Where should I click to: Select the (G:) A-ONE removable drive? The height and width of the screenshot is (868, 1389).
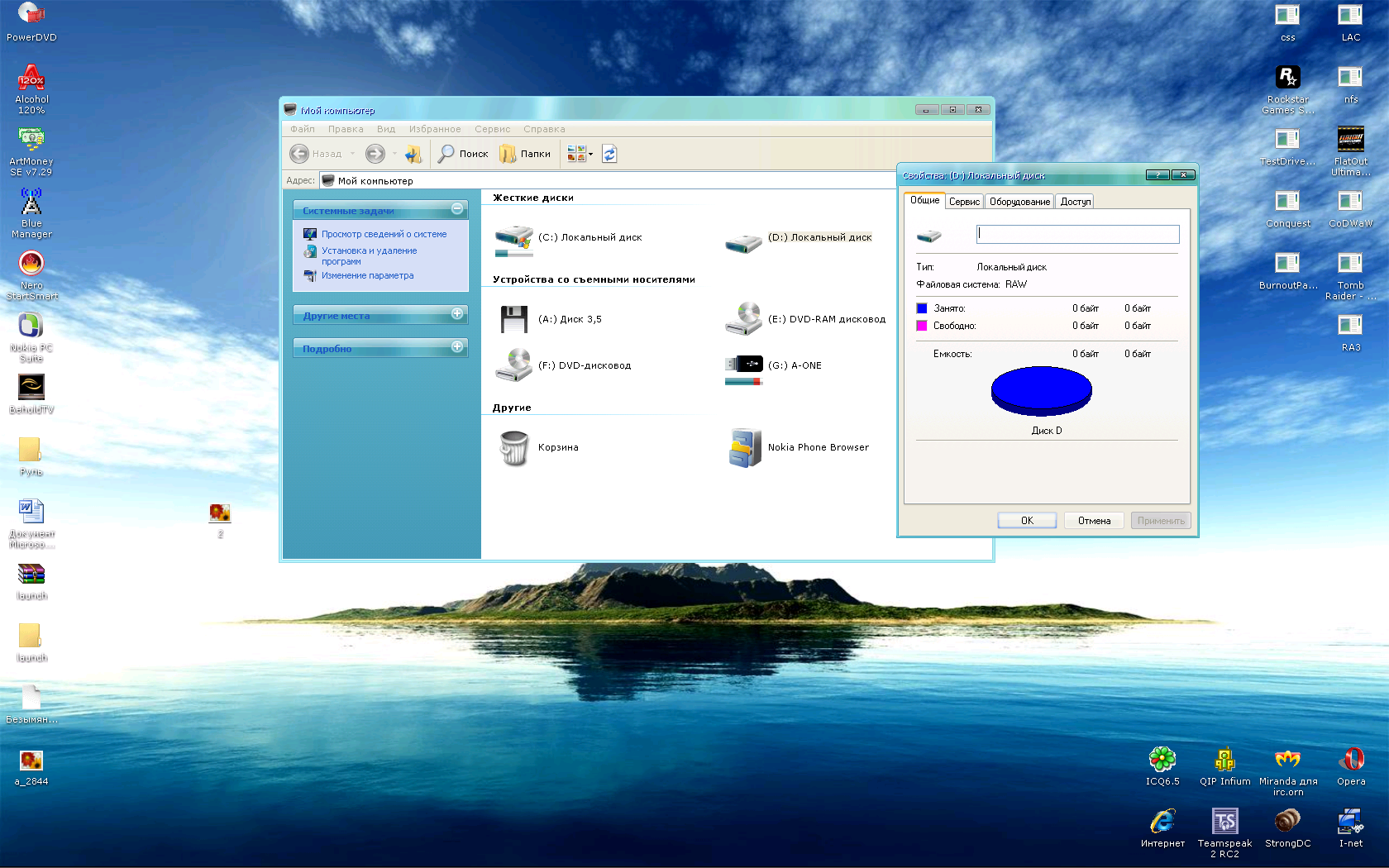tap(743, 366)
